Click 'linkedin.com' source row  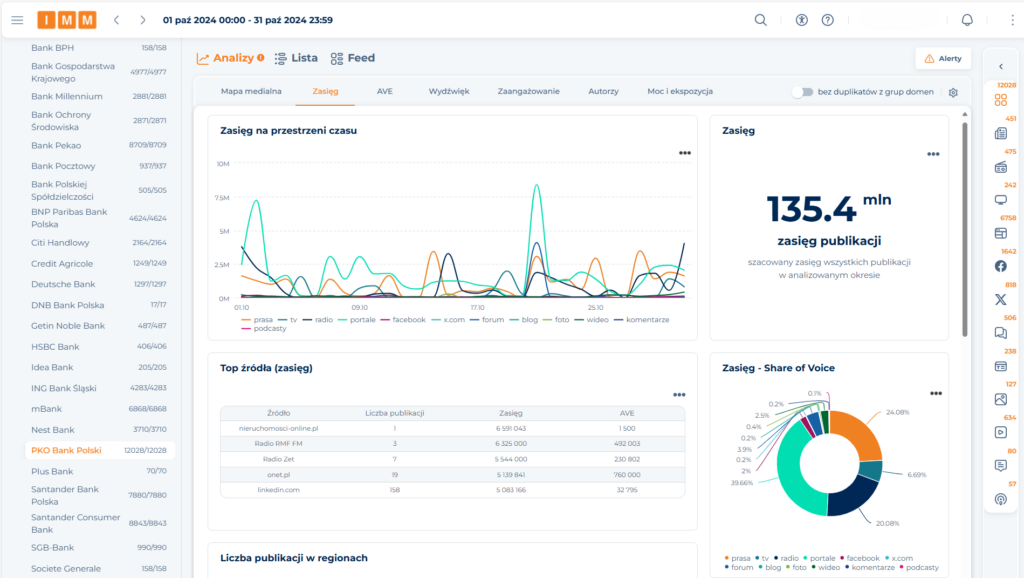[x=453, y=490]
